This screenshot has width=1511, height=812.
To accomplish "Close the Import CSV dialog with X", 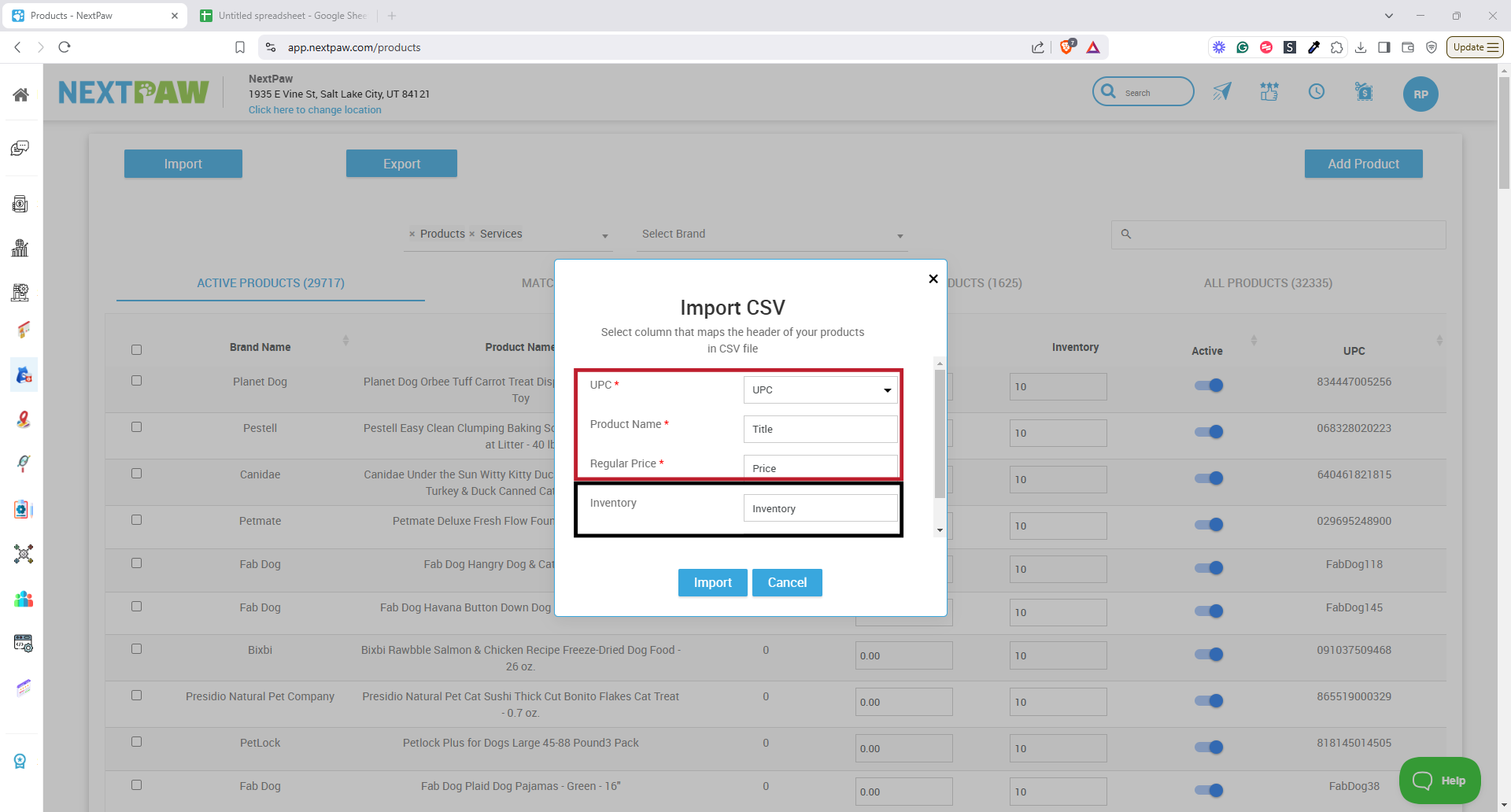I will (933, 279).
